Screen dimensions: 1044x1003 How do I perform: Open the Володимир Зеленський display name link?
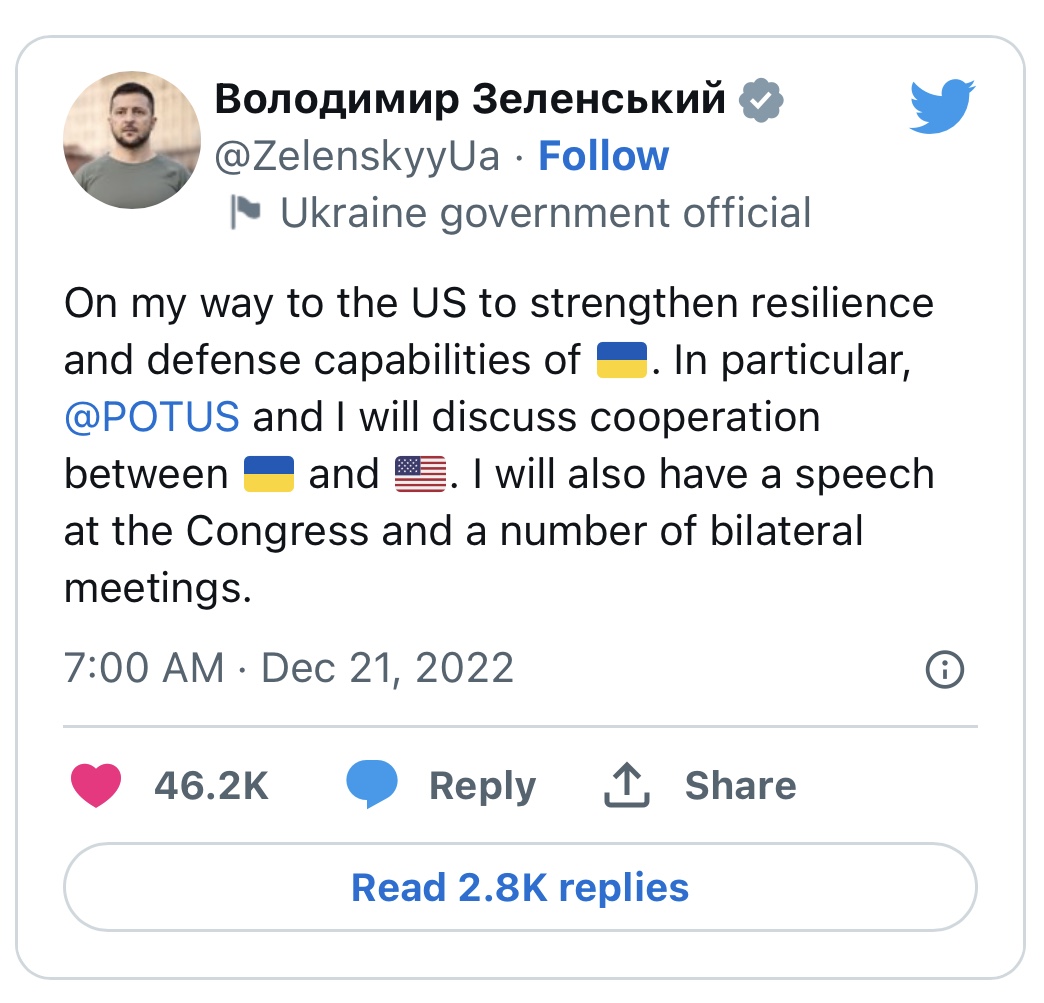coord(470,99)
